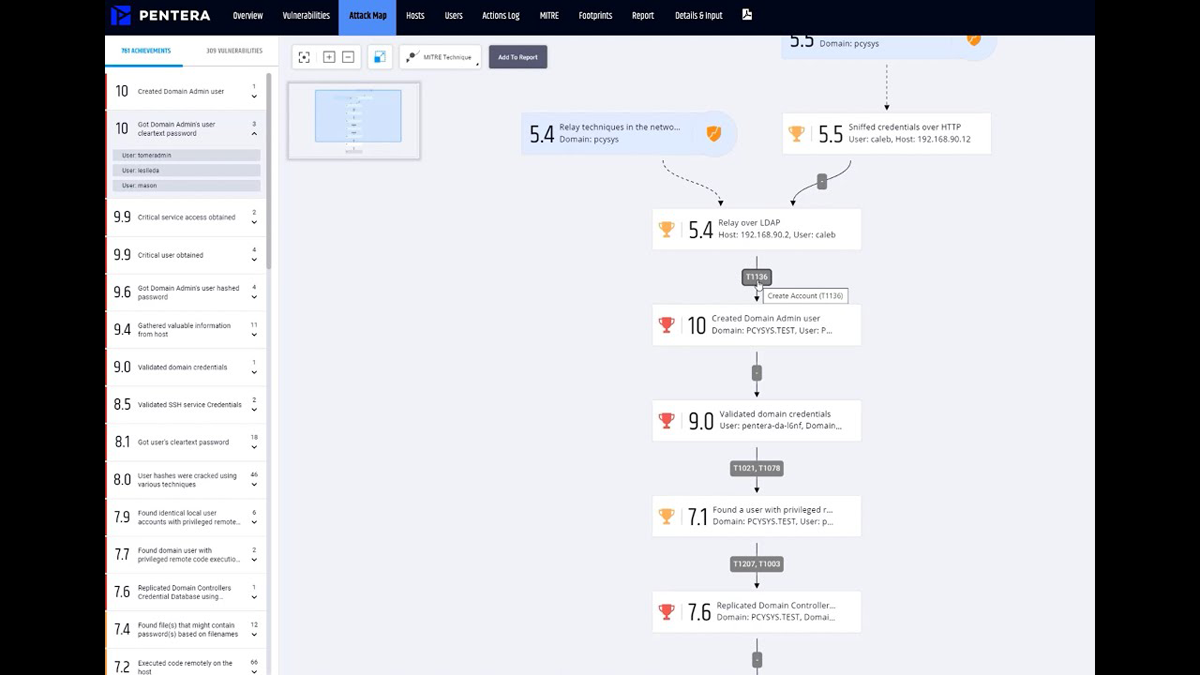1200x675 pixels.
Task: Click the red trophy on Created Domain Admin user node
Action: click(x=666, y=324)
